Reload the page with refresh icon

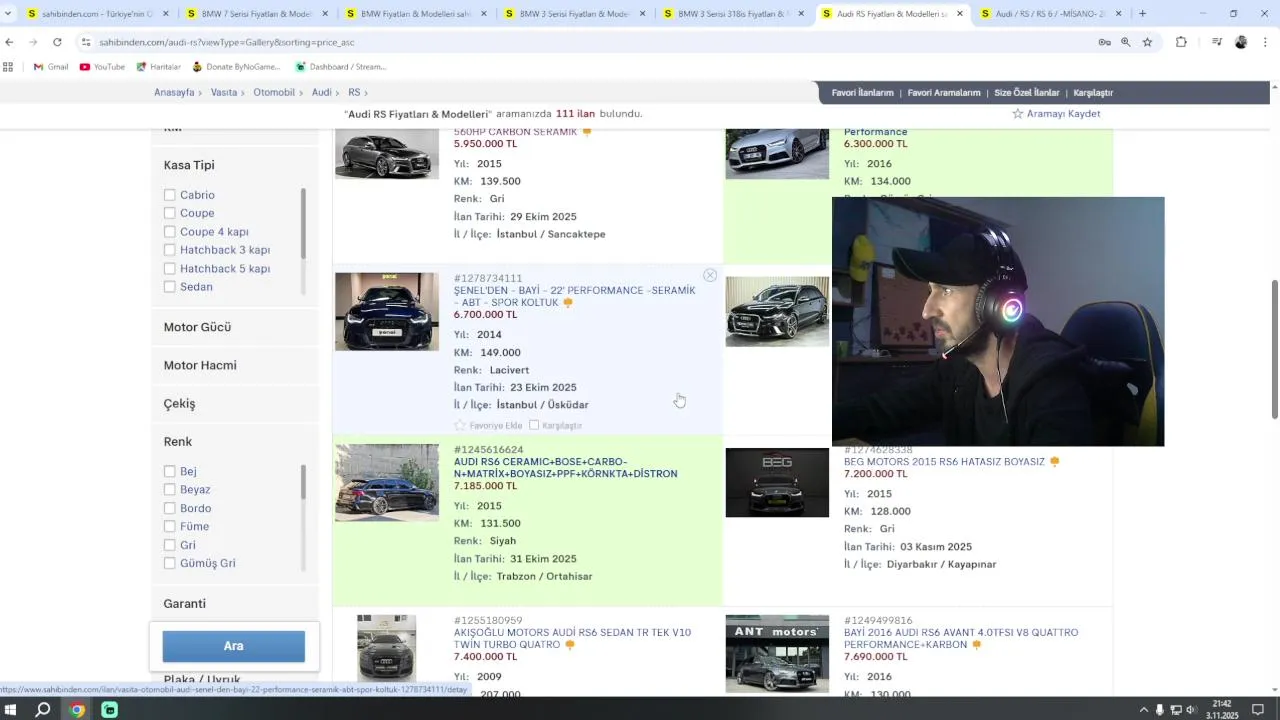[57, 42]
